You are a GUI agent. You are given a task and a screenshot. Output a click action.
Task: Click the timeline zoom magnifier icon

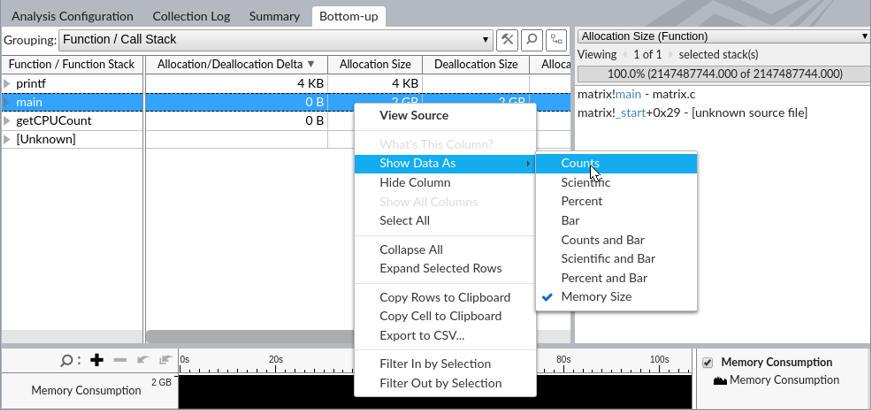pos(67,360)
